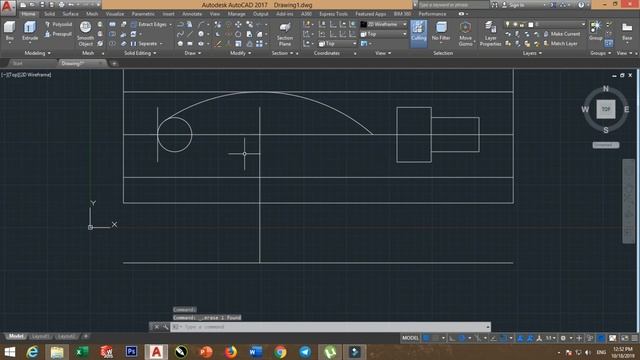The width and height of the screenshot is (640, 360).
Task: Click the Separate solid editing tool
Action: tap(147, 44)
